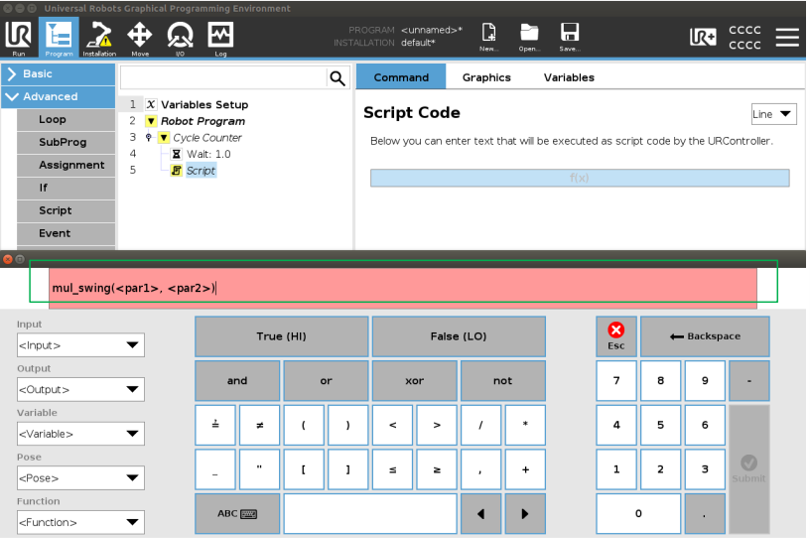Add an If node
Viewport: 810px width, 538px height.
(66, 188)
